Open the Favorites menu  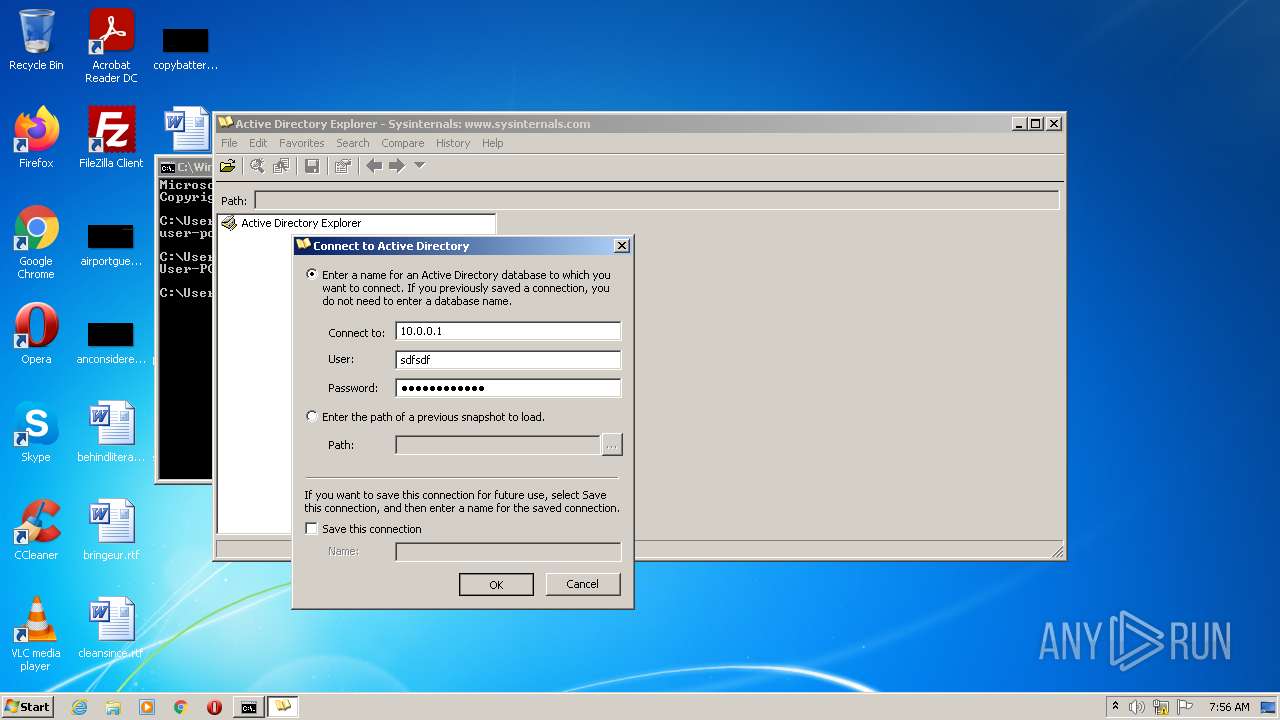pos(301,143)
